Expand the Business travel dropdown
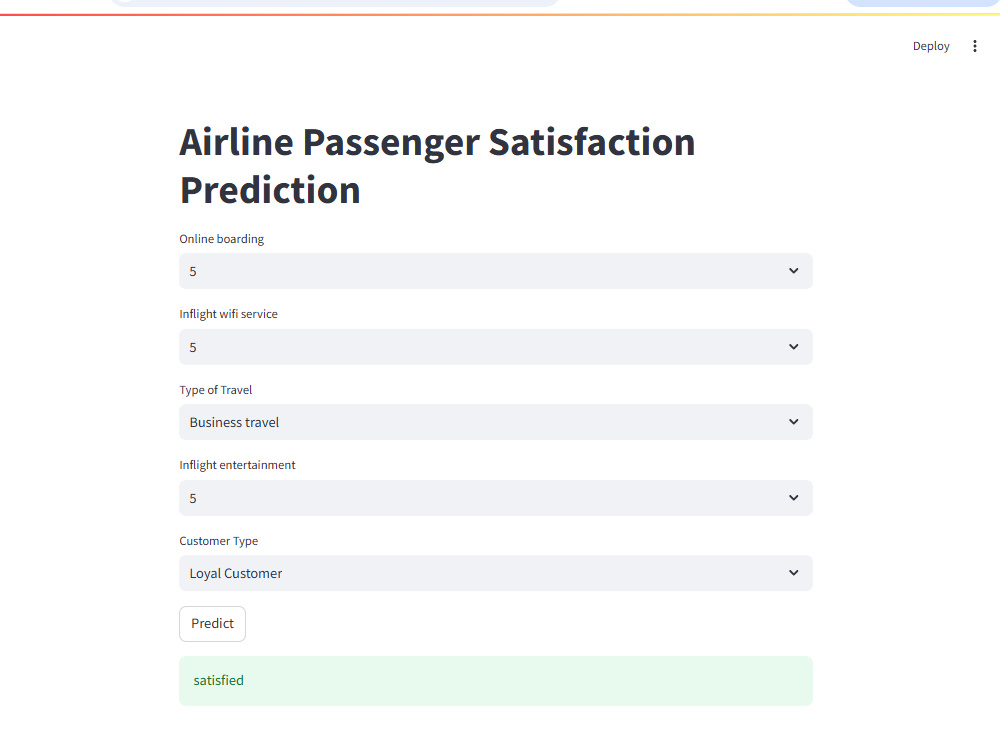This screenshot has height=750, width=1000. pyautogui.click(x=496, y=422)
